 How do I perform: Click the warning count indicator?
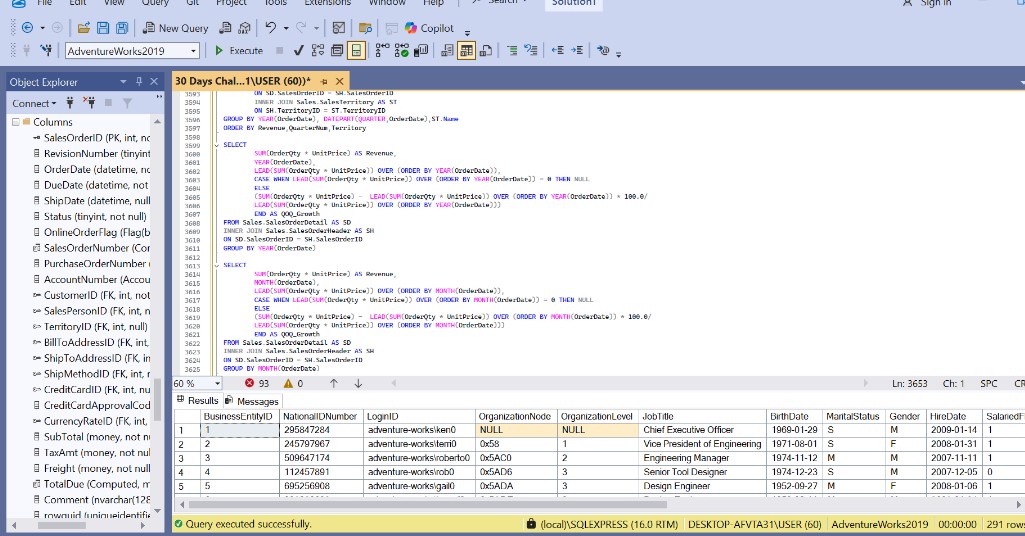[294, 384]
